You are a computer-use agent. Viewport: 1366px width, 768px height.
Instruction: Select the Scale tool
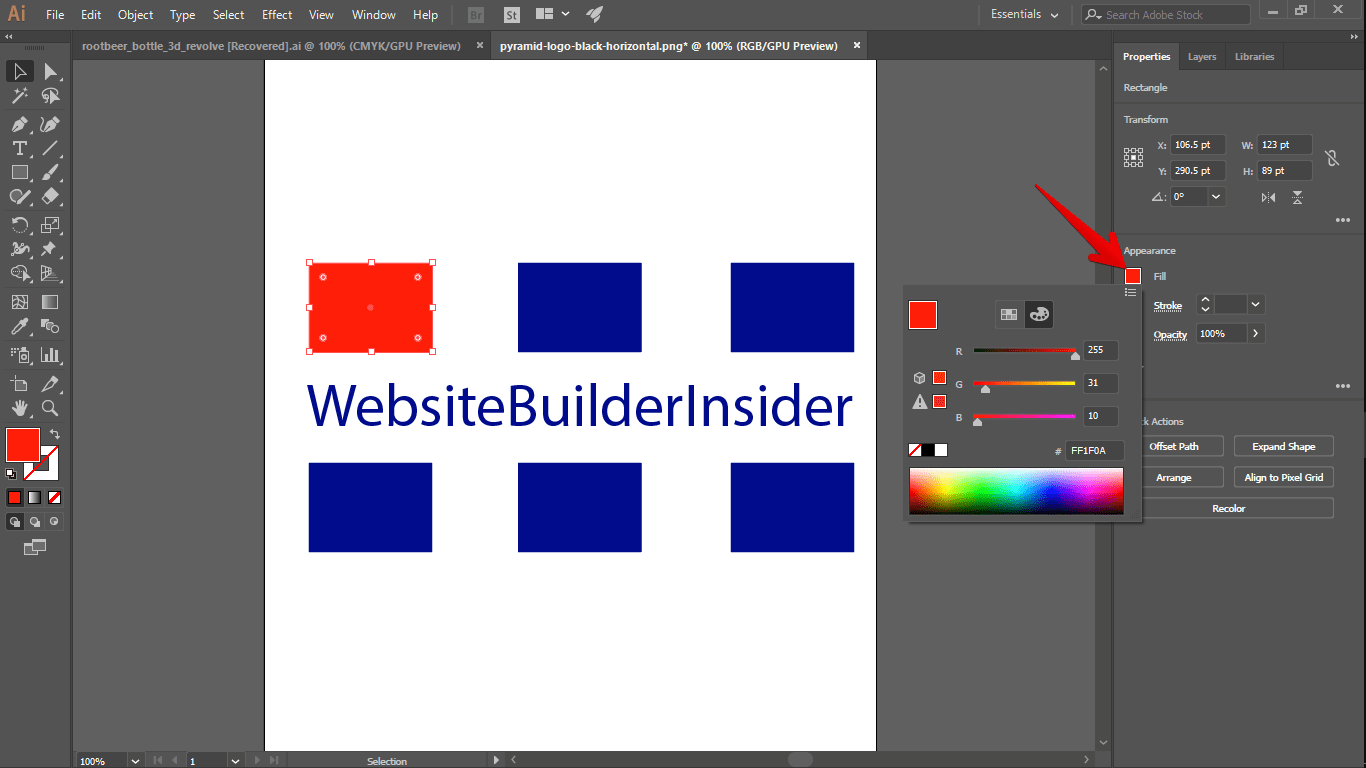pos(50,224)
